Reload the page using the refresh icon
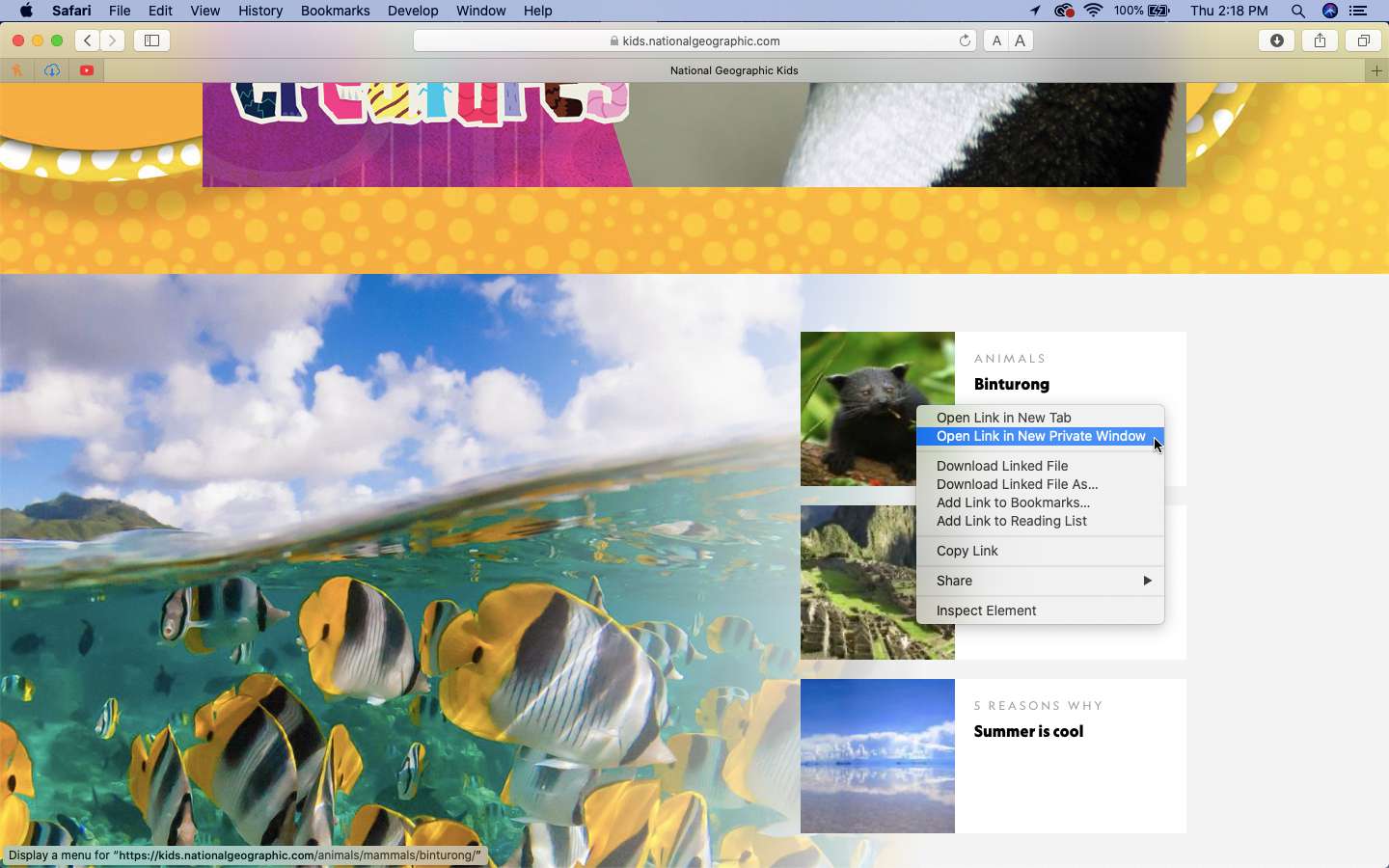The width and height of the screenshot is (1389, 868). point(965,41)
